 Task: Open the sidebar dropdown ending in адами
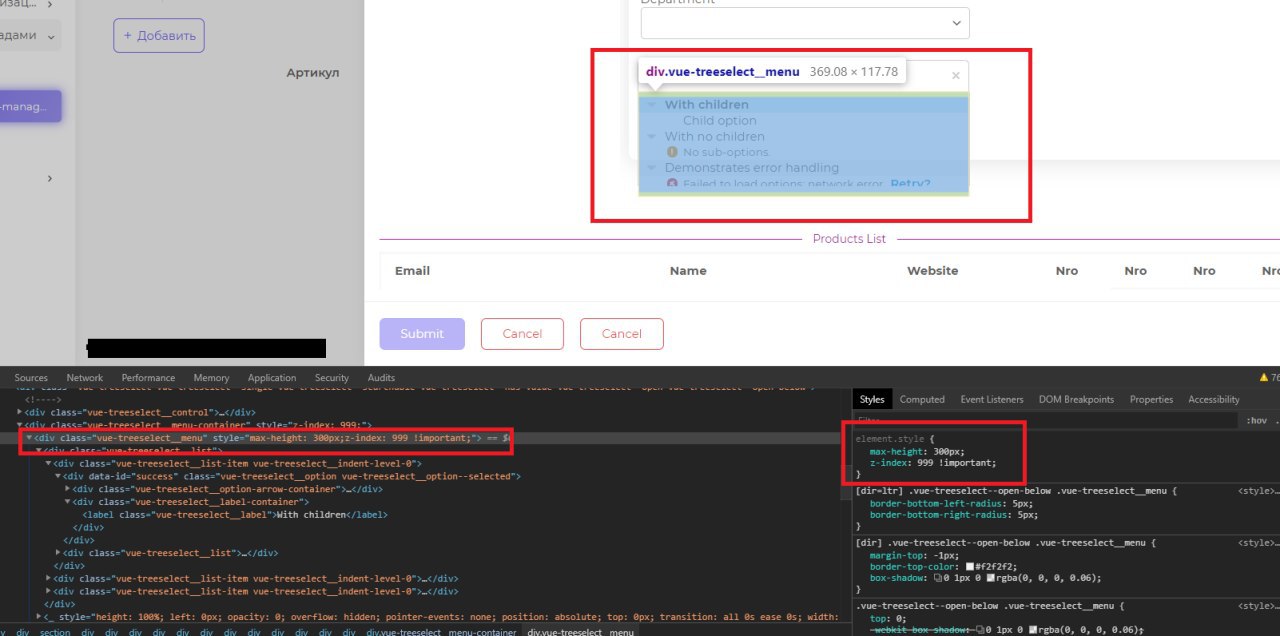30,36
